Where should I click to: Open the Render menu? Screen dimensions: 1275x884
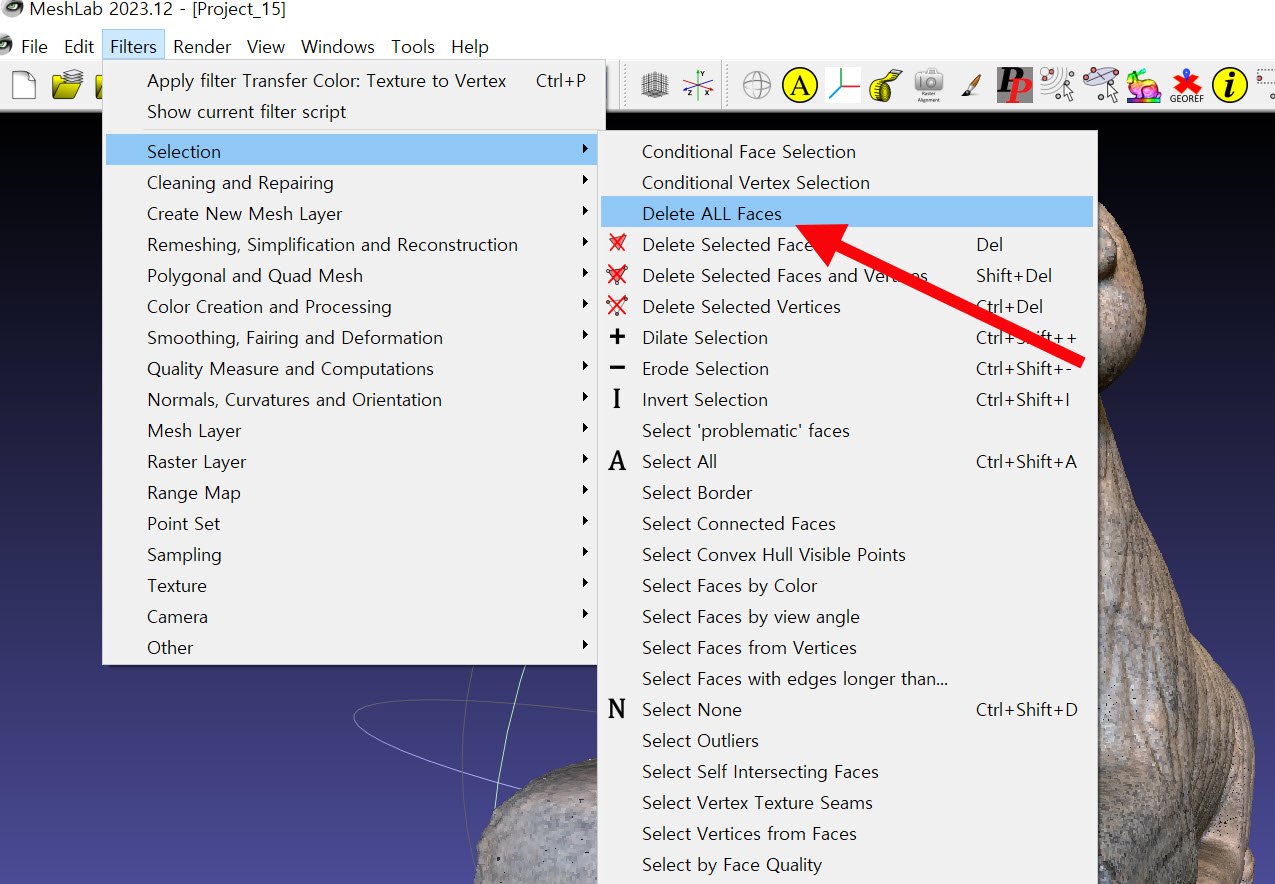pyautogui.click(x=202, y=46)
